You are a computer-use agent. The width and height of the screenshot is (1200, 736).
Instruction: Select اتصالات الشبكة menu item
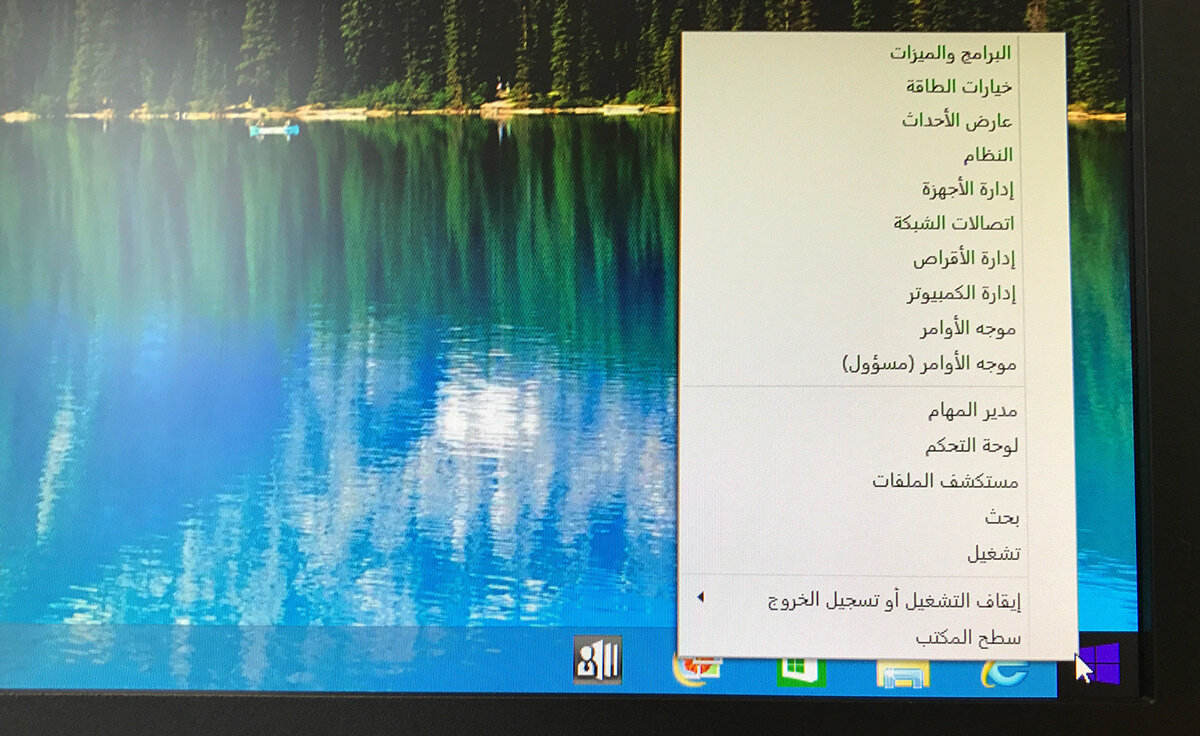point(954,223)
